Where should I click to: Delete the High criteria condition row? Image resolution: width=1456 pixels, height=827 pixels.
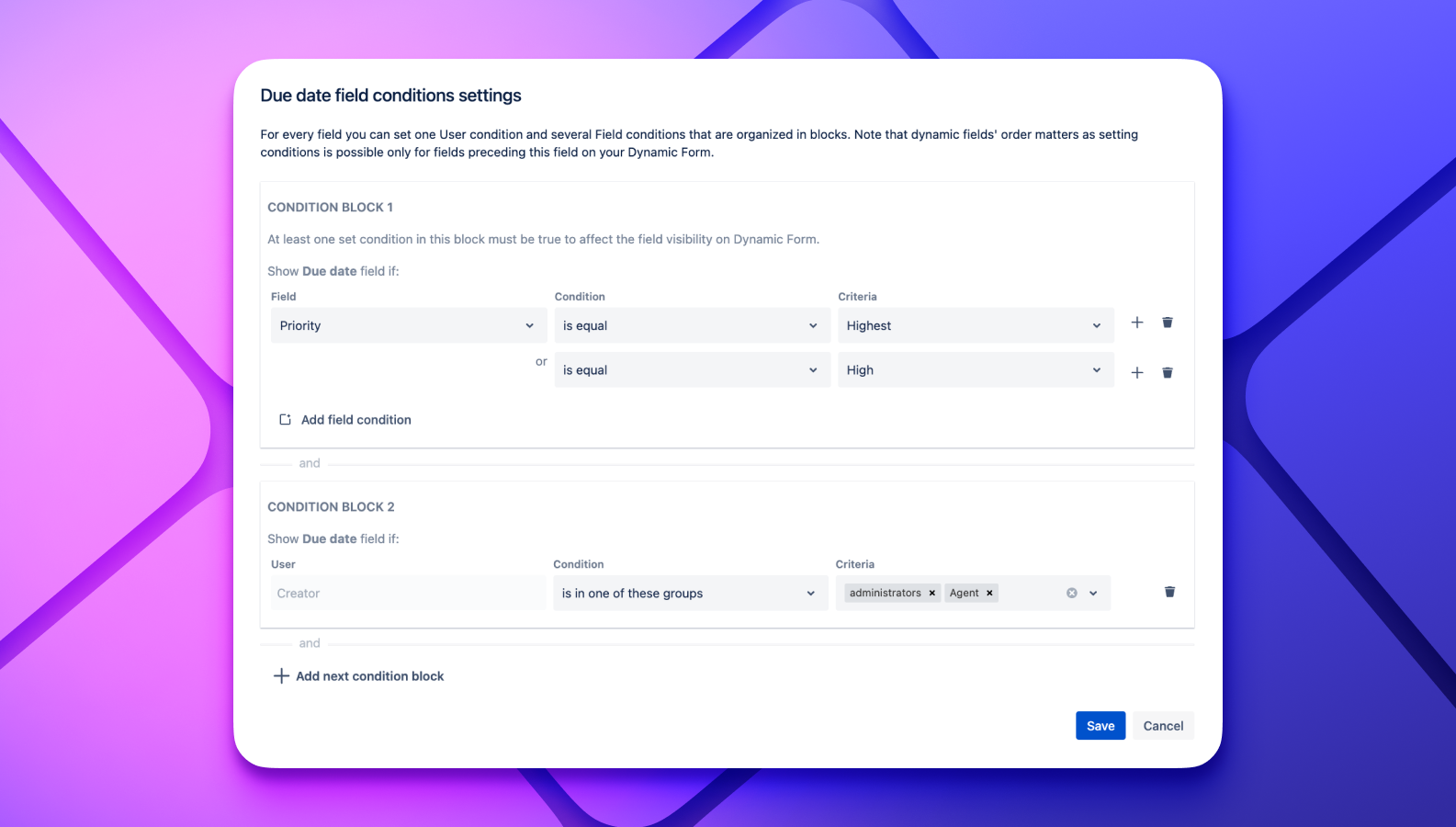click(x=1168, y=372)
